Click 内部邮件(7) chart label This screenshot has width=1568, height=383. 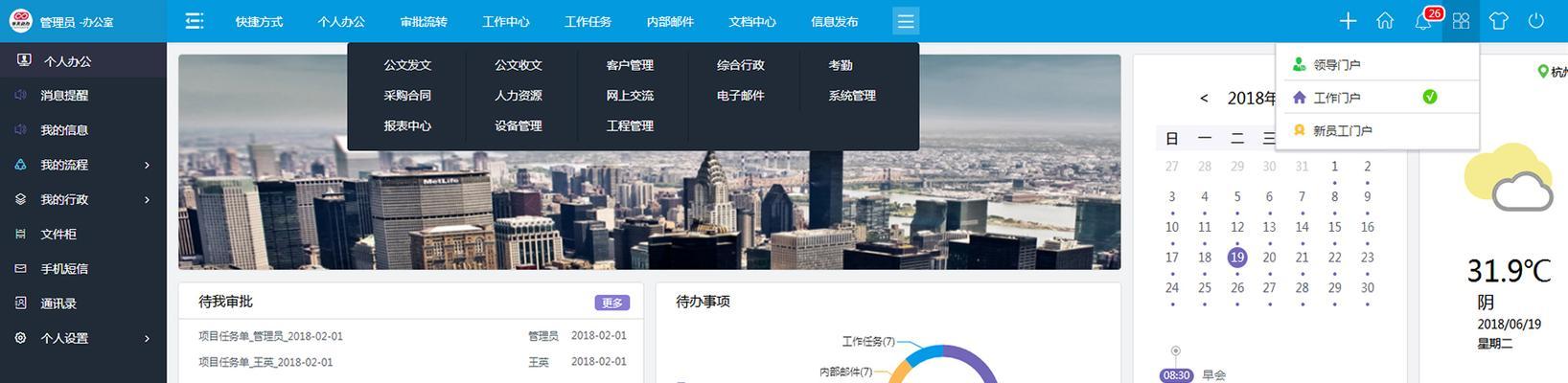[845, 372]
